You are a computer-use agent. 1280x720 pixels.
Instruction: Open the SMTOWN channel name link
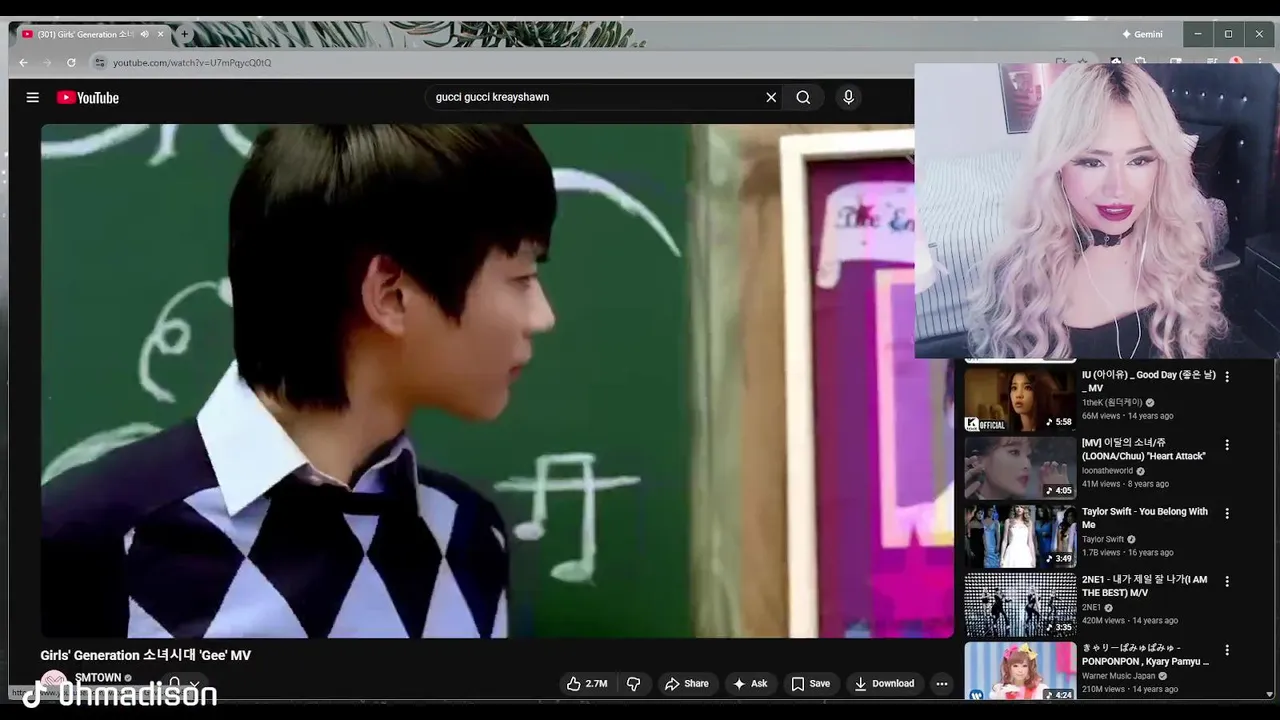(x=98, y=677)
